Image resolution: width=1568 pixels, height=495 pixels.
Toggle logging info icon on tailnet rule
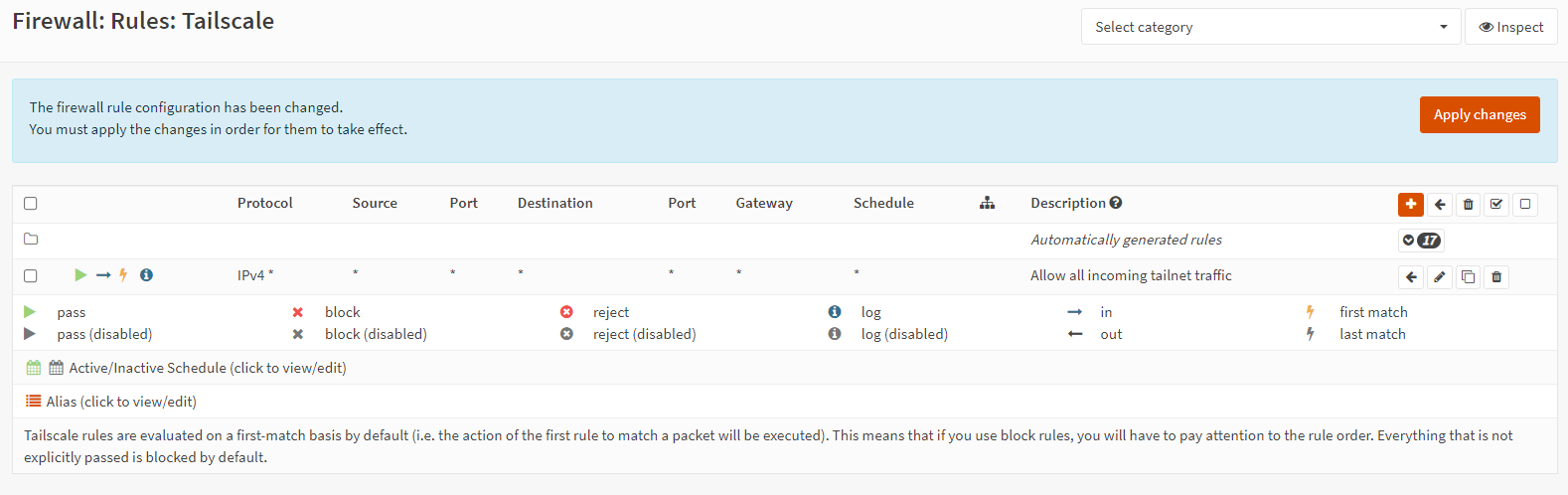[x=146, y=275]
